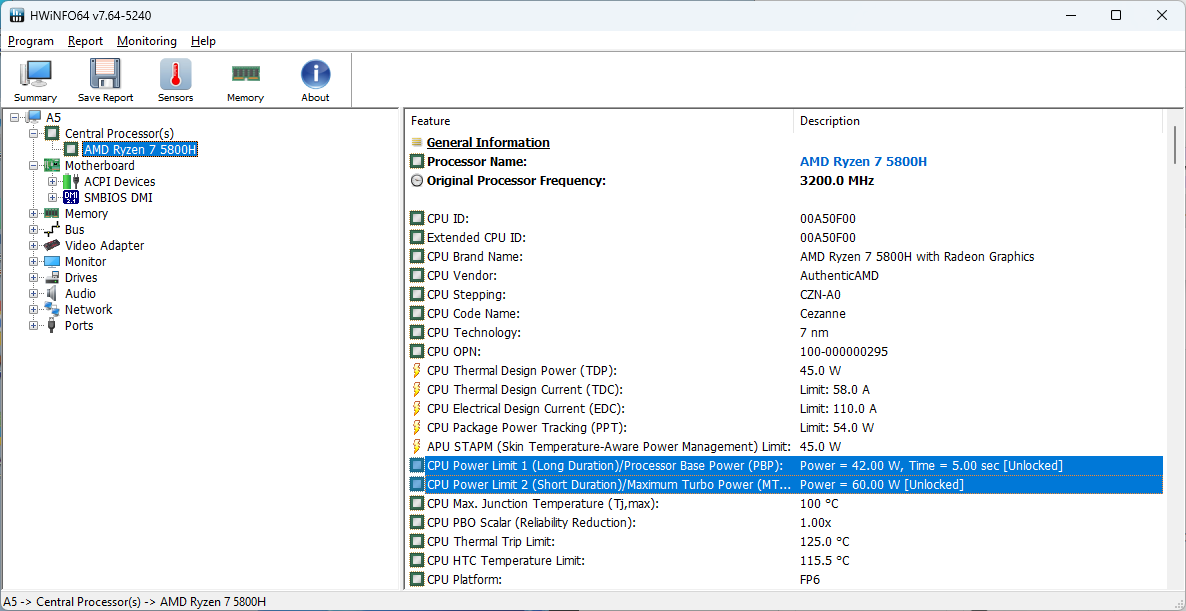Collapse the A5 root tree node

14,117
